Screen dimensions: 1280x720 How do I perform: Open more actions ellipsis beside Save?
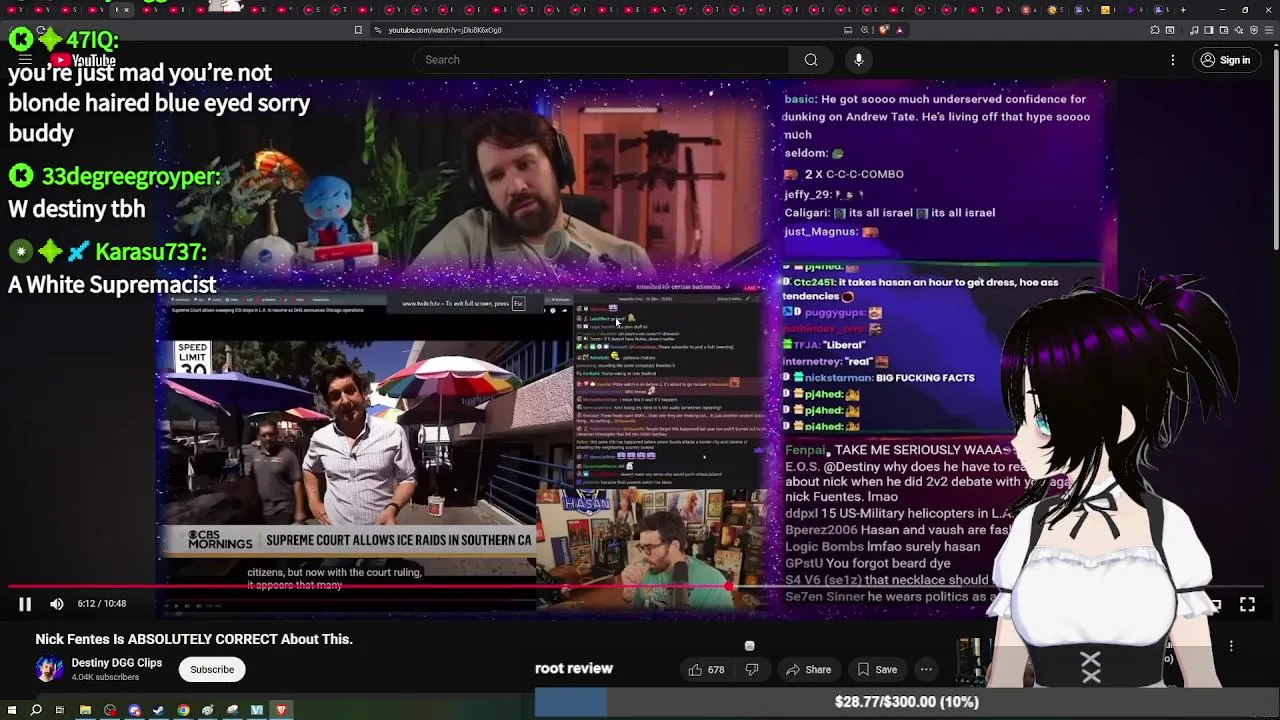[926, 670]
